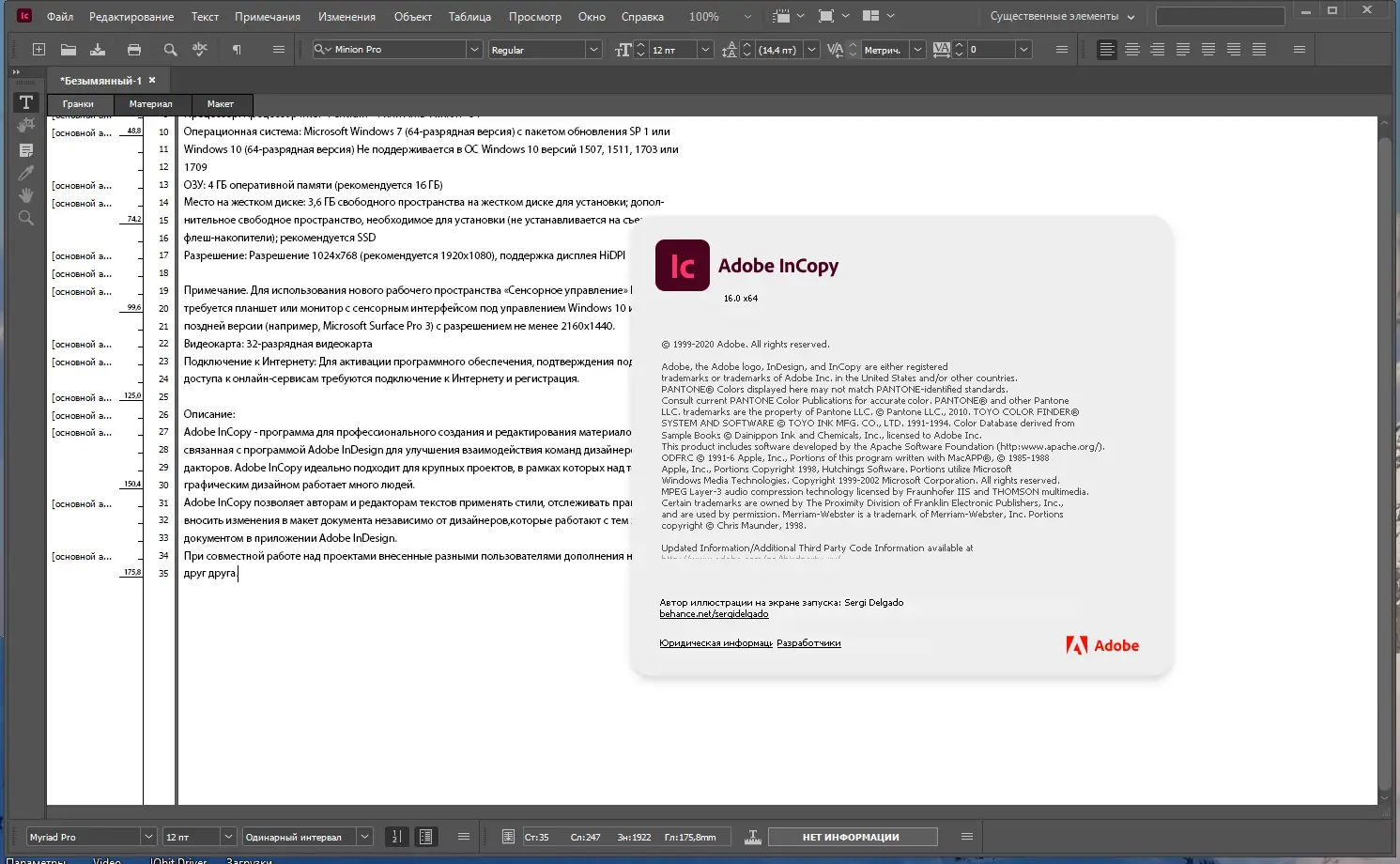
Task: Select the Eyedropper tool
Action: 25,172
